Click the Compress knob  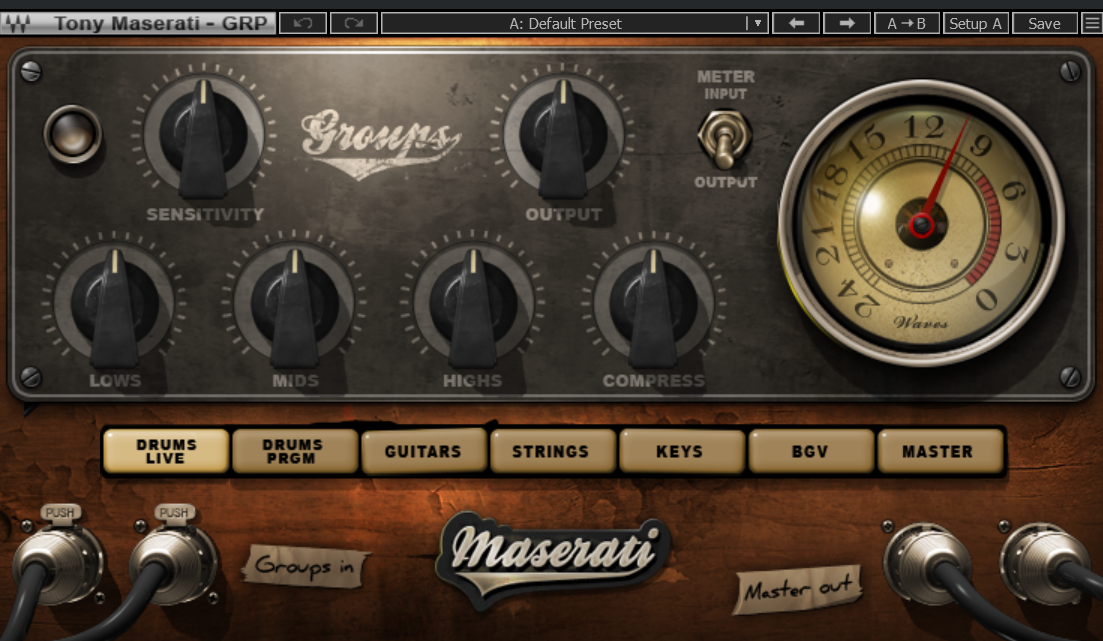[653, 304]
